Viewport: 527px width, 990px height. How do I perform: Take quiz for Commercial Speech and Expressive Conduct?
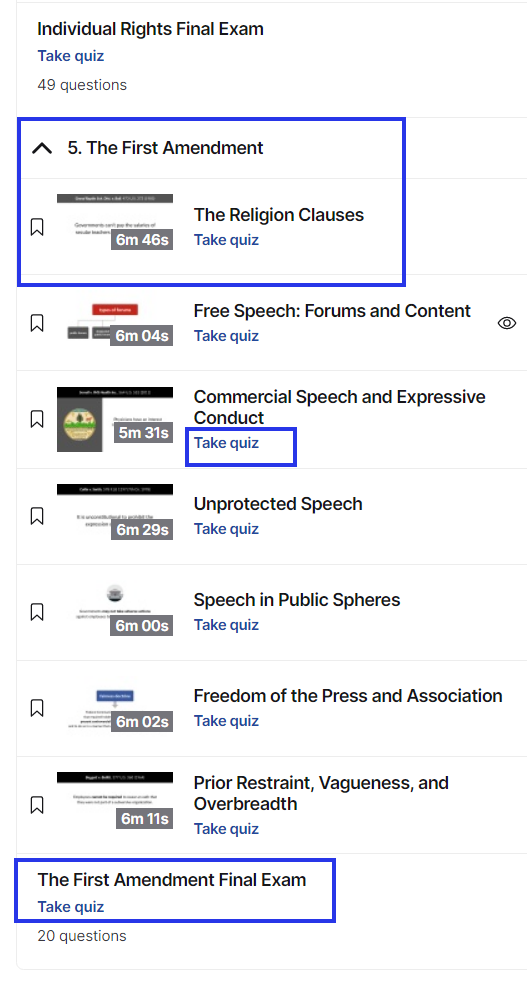[227, 443]
